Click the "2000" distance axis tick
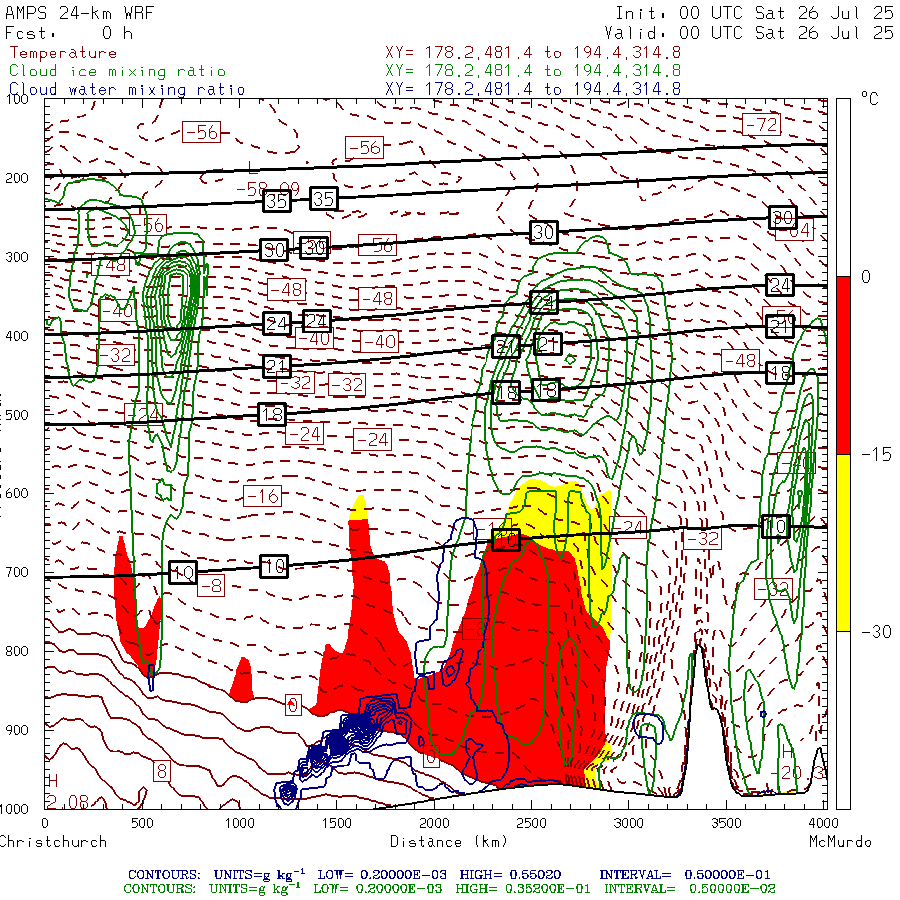The width and height of the screenshot is (900, 900). click(x=434, y=823)
